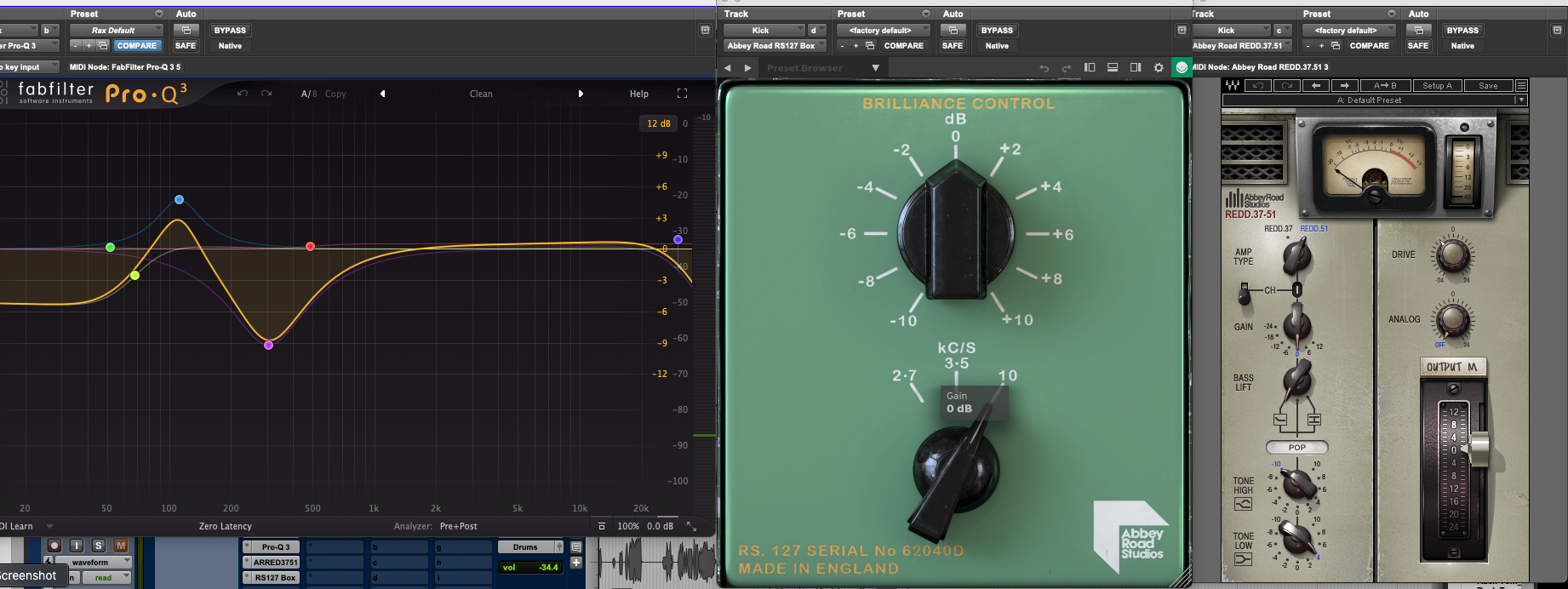Undo in the Waves REDD toolbar
Screen dimensions: 1568x589
1258,85
